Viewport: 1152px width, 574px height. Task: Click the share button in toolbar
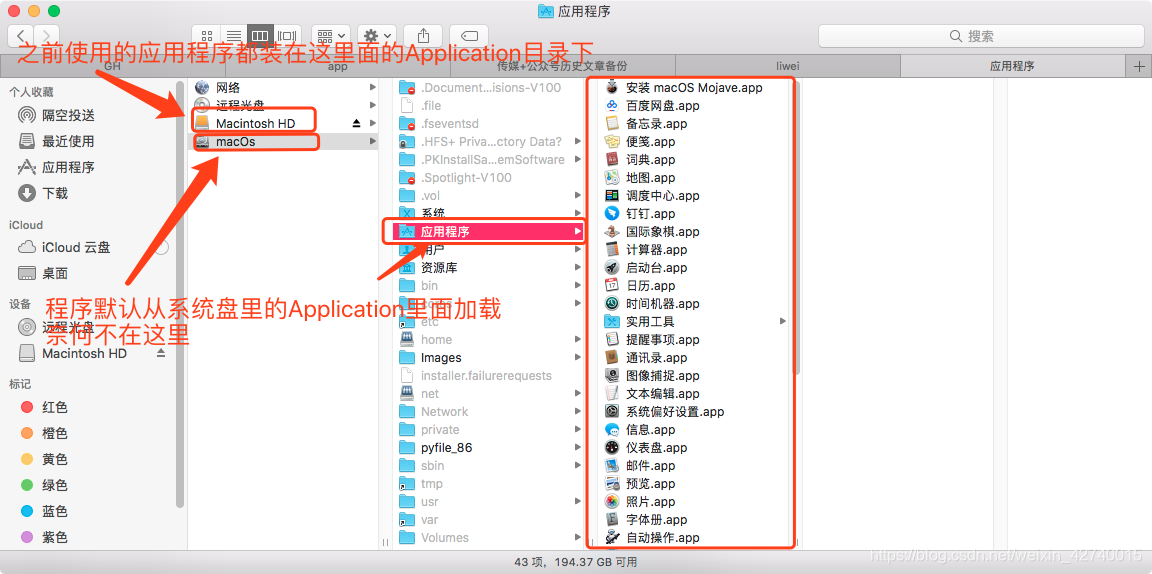(x=422, y=35)
